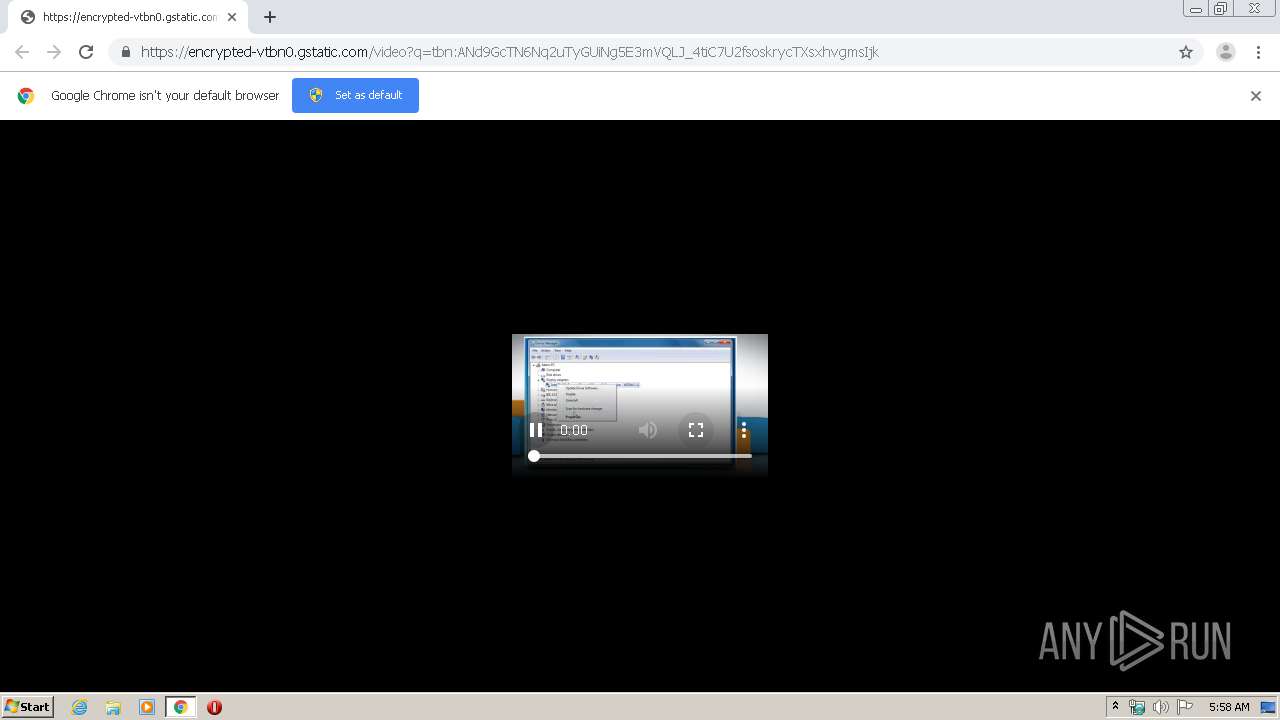View site information via lock icon
Image resolution: width=1280 pixels, height=720 pixels.
click(125, 52)
